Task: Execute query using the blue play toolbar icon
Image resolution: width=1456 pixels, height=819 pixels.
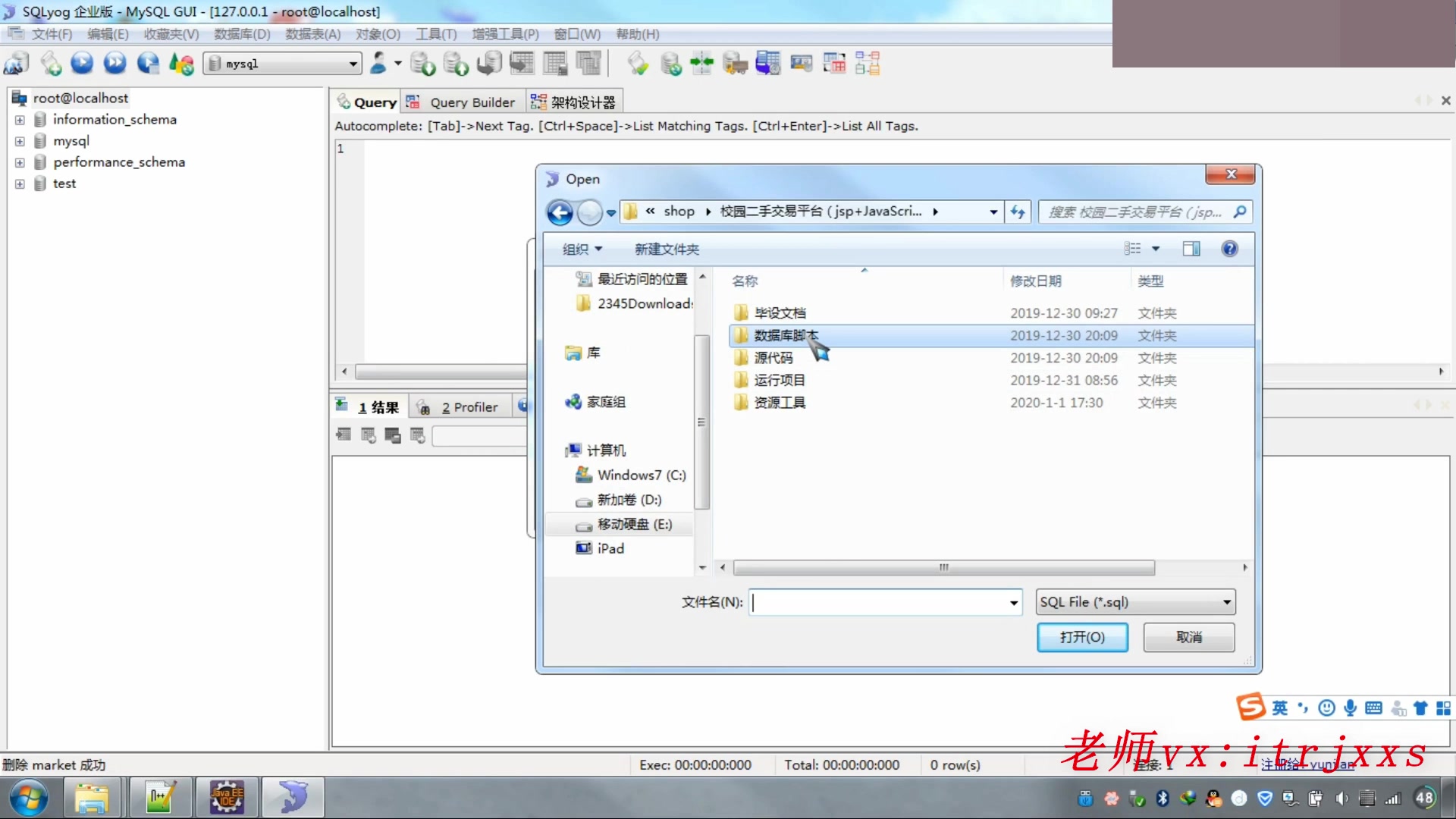Action: [x=82, y=63]
